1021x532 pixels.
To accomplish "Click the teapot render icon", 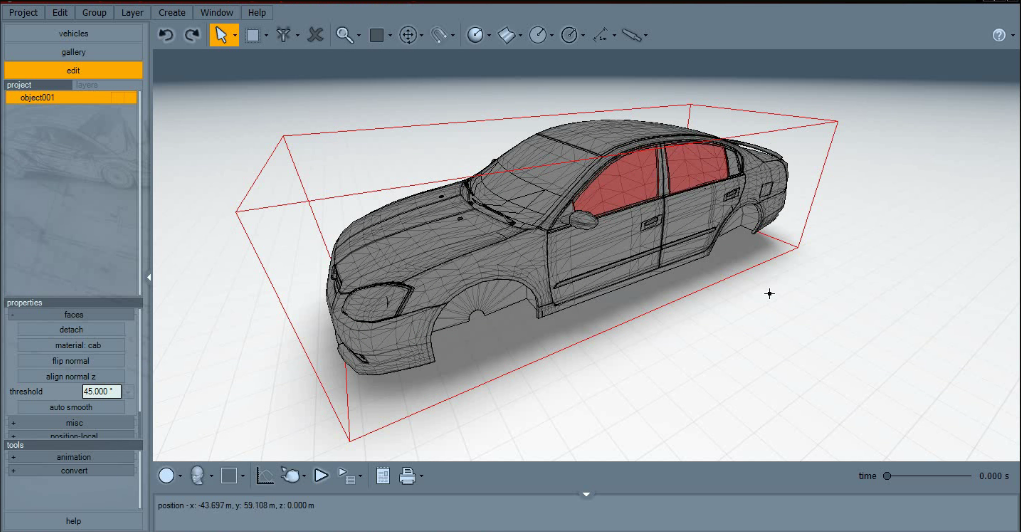I will pyautogui.click(x=290, y=476).
